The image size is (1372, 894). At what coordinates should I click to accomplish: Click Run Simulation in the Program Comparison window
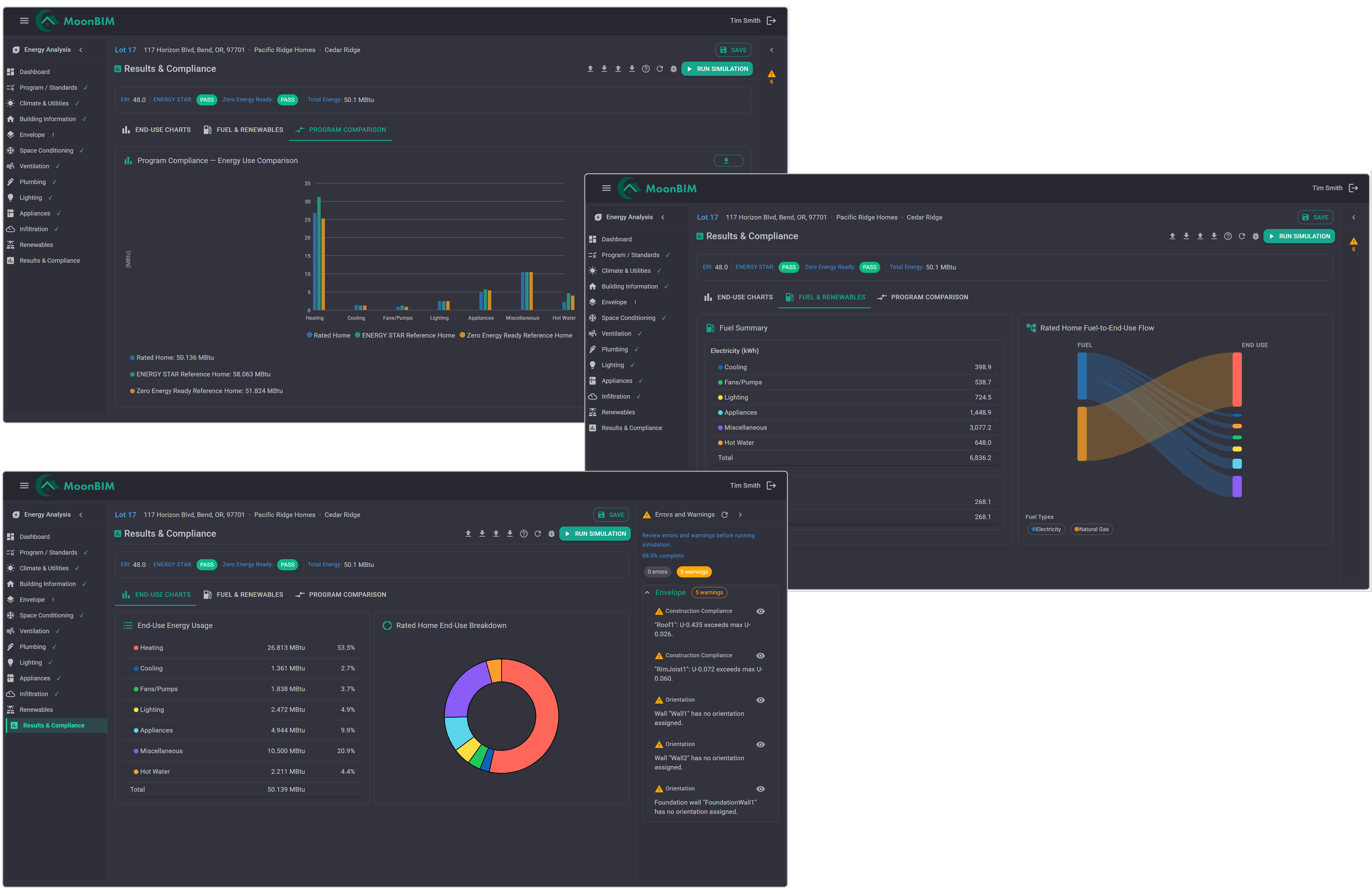[x=717, y=69]
